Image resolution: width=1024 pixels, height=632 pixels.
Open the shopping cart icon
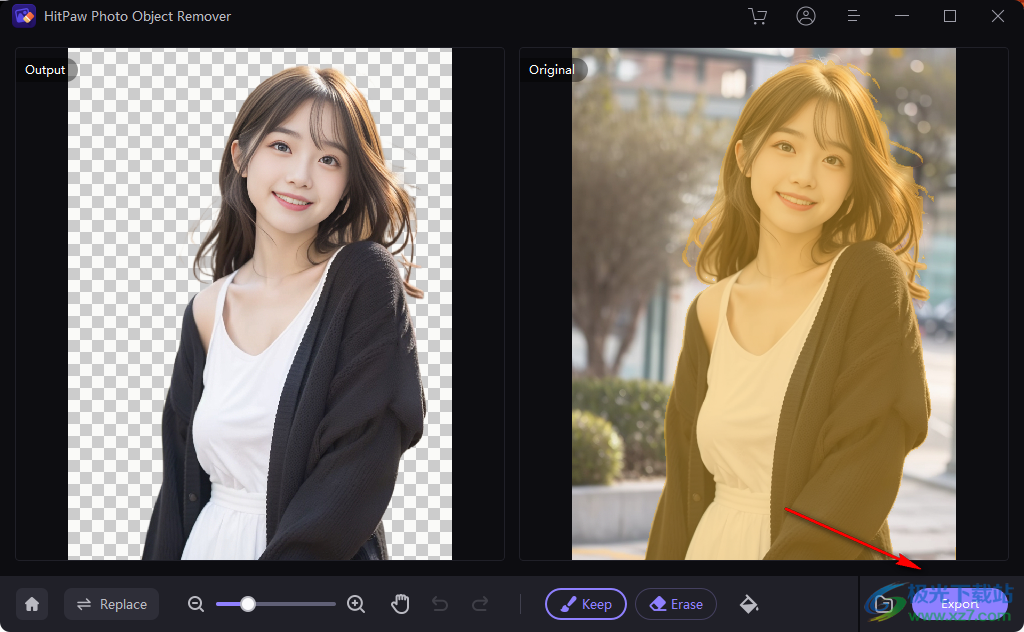(758, 16)
